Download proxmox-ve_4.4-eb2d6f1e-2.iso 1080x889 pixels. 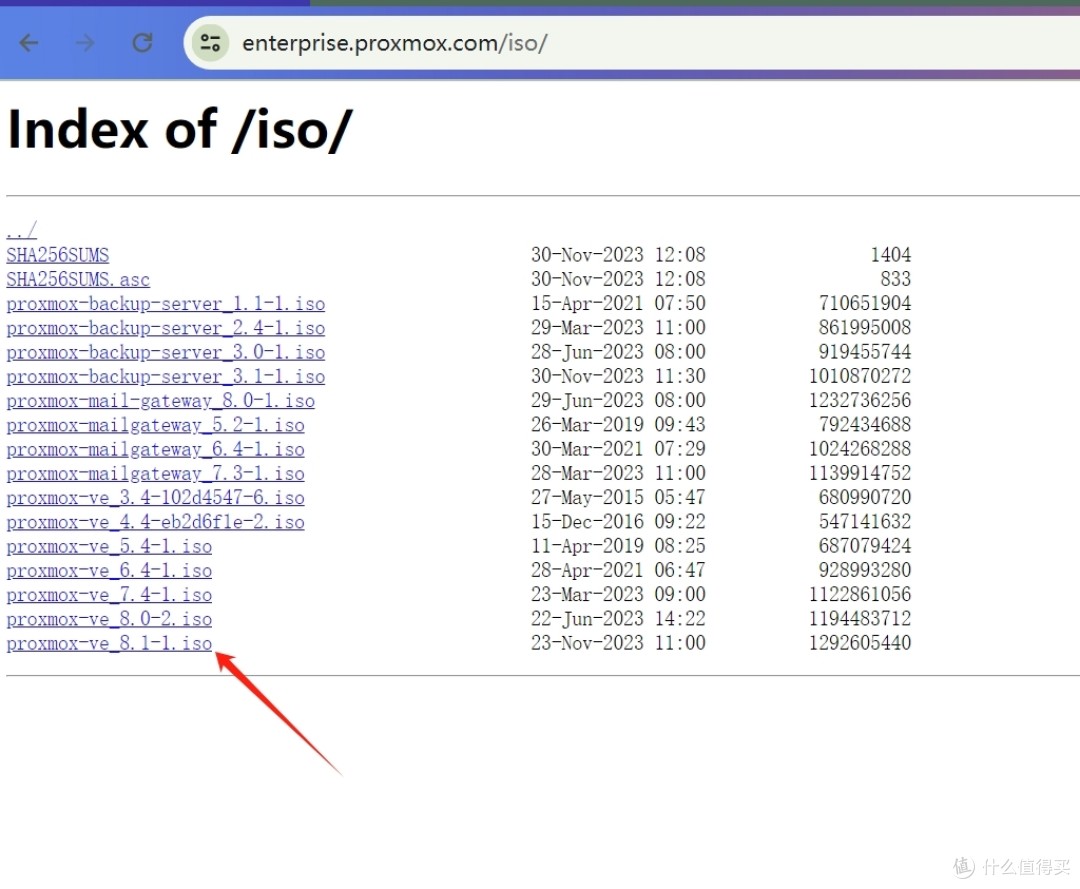(156, 522)
